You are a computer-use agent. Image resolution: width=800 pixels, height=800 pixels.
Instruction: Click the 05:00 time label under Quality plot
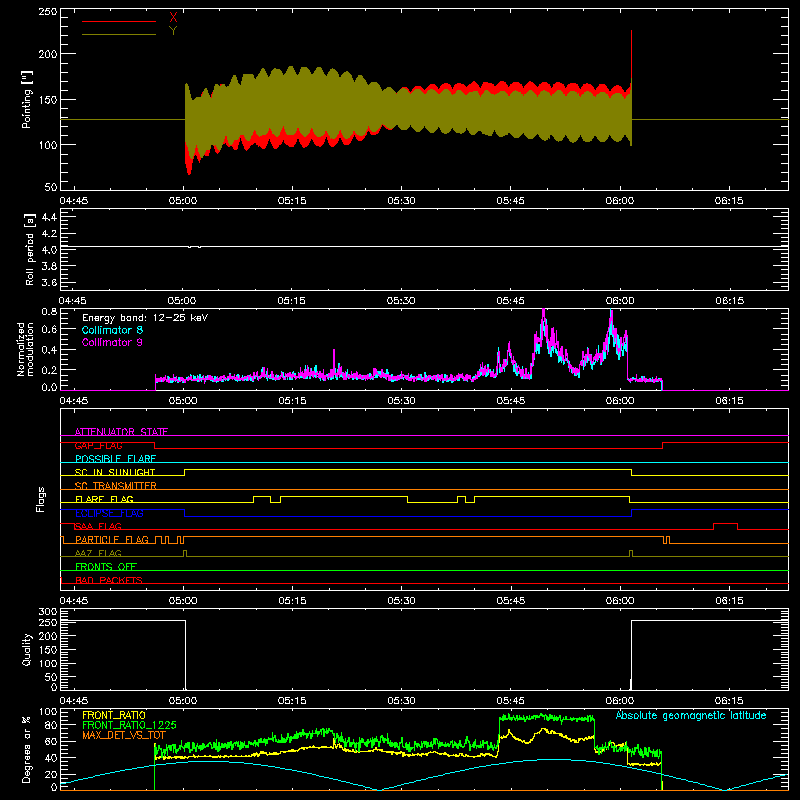183,701
